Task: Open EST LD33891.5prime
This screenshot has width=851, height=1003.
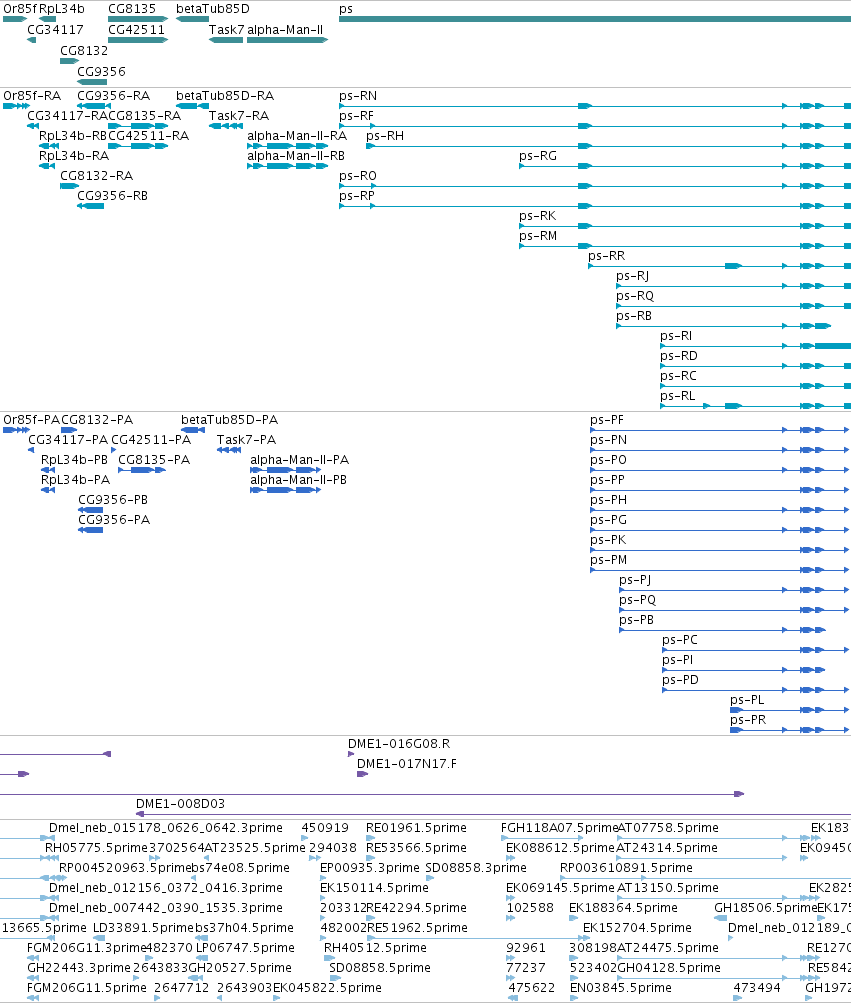Action: (143, 928)
